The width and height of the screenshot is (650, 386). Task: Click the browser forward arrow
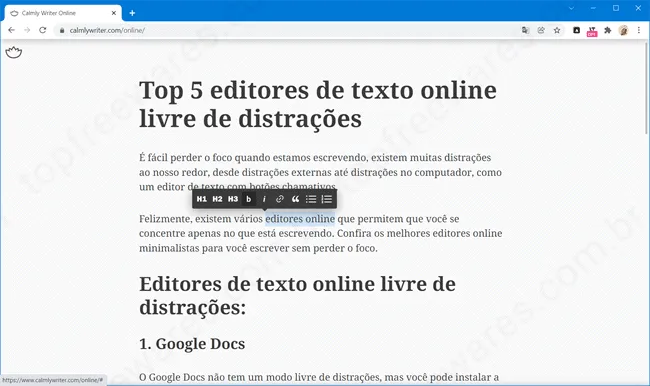27,30
